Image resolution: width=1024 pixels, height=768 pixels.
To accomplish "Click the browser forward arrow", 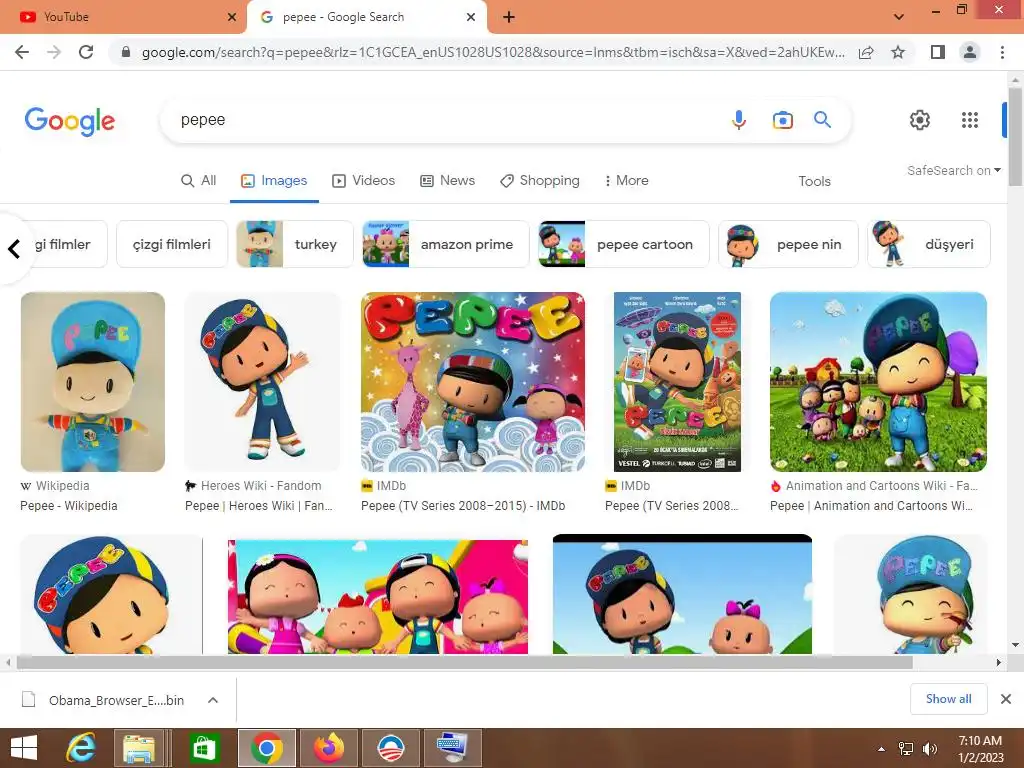I will coord(54,52).
